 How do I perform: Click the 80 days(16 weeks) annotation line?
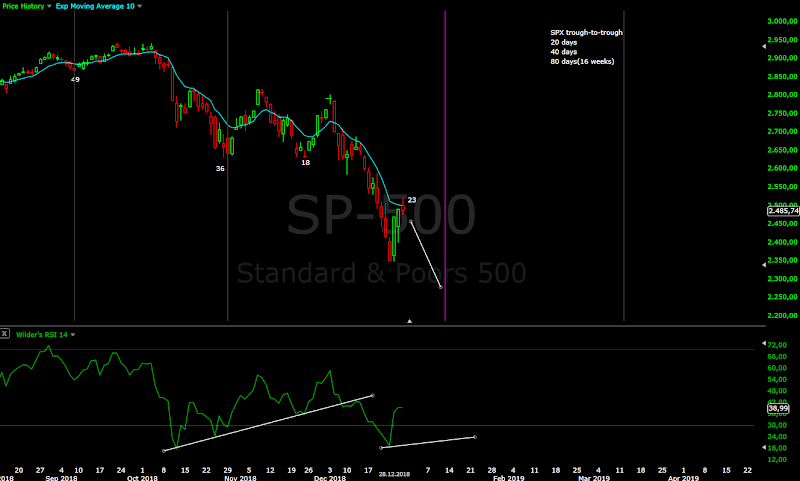pyautogui.click(x=582, y=62)
